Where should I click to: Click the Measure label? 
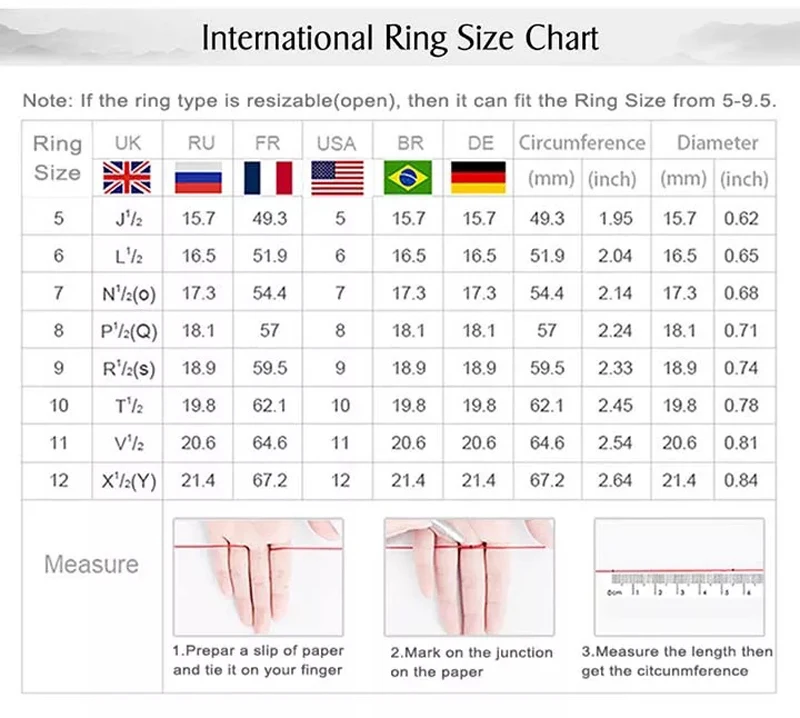[91, 564]
